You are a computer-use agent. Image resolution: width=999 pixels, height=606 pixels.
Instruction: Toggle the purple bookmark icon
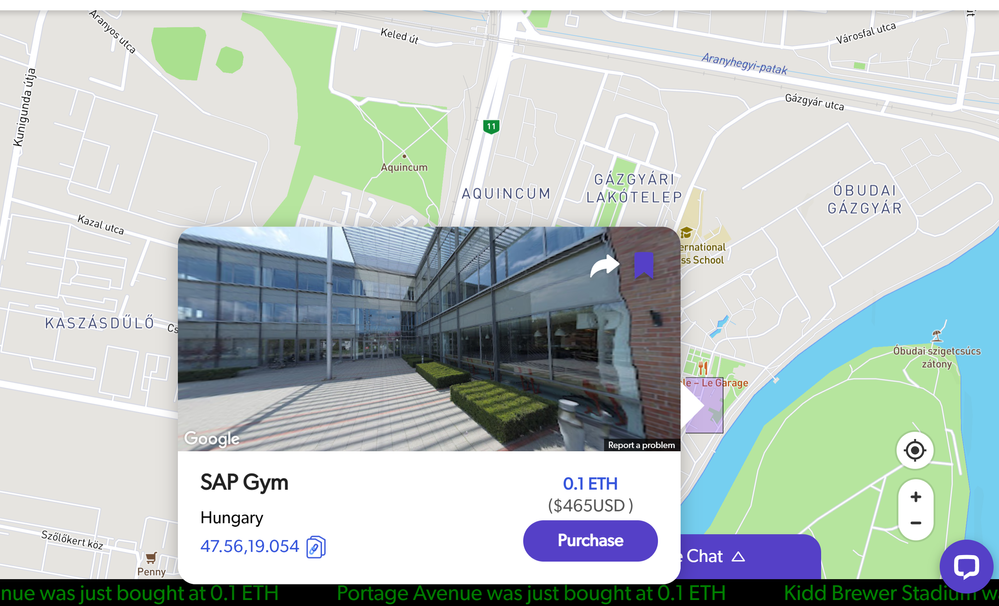pos(644,265)
